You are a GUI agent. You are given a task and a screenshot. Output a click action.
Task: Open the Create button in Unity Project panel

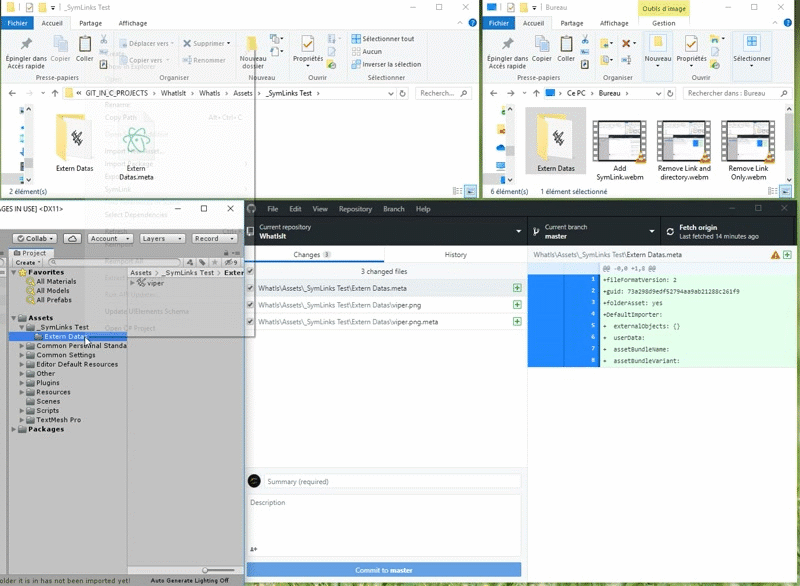coord(28,263)
